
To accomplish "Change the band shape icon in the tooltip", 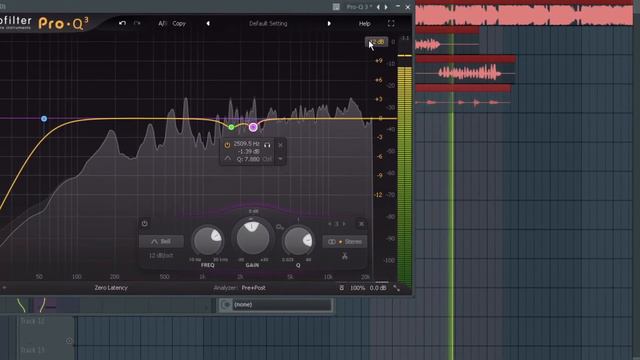I will coord(228,159).
